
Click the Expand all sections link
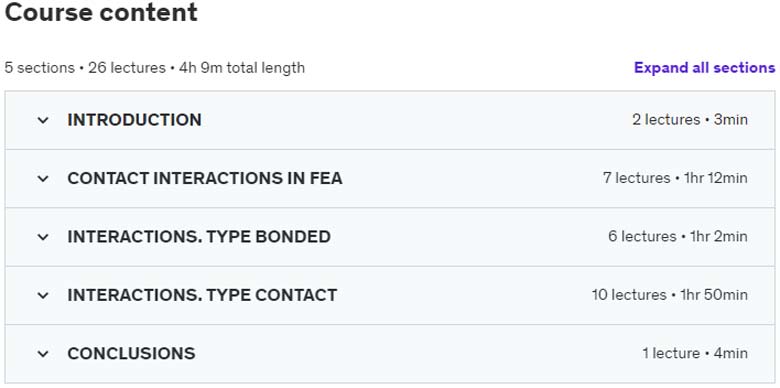704,68
